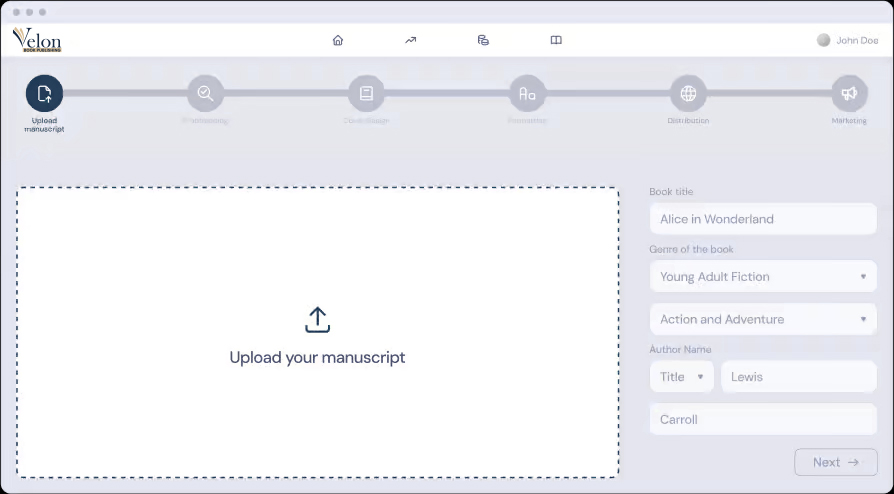Image resolution: width=894 pixels, height=494 pixels.
Task: Click the upload arrow in the drop zone
Action: (x=317, y=320)
